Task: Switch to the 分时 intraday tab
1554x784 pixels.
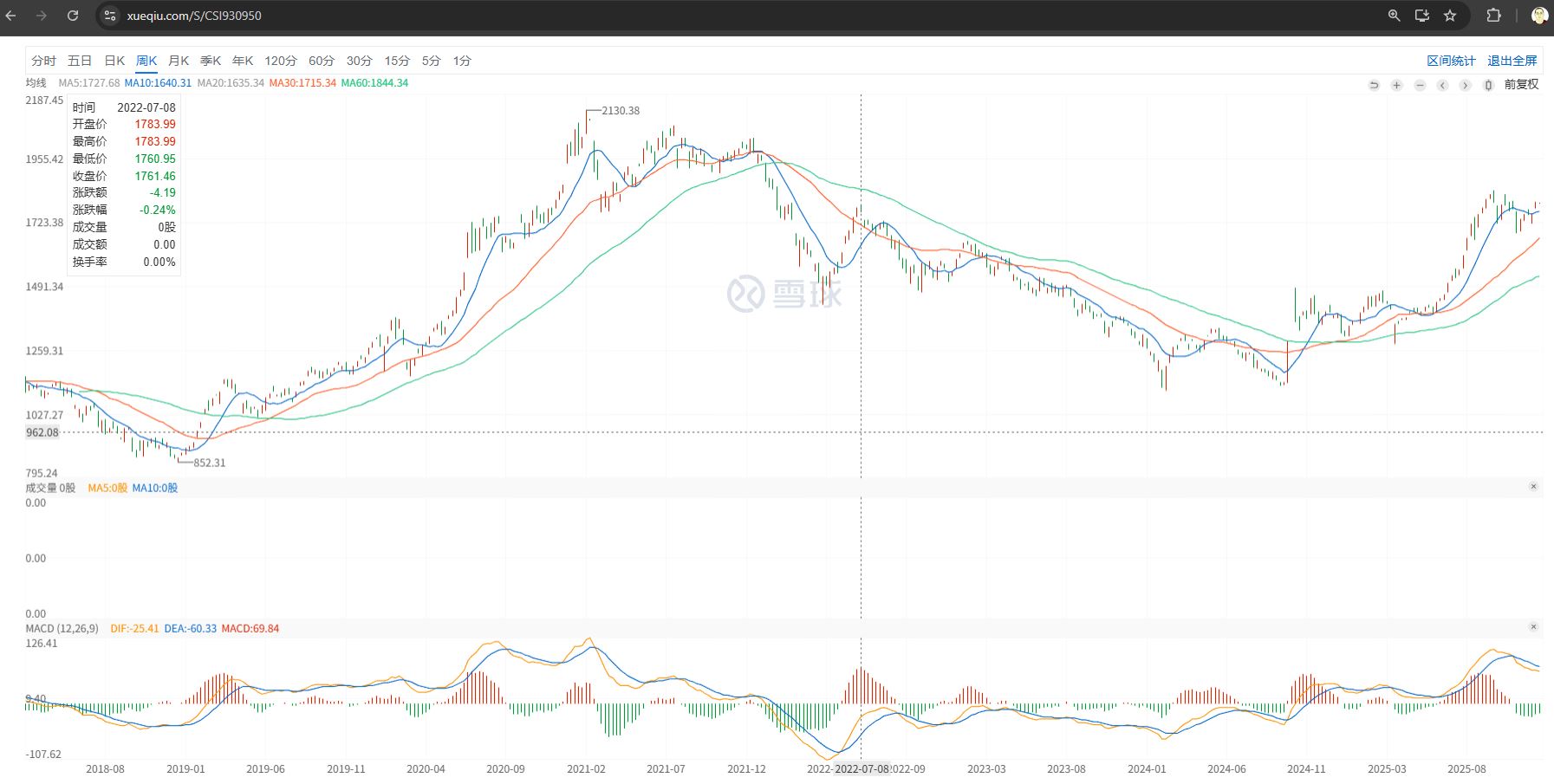Action: pyautogui.click(x=43, y=61)
